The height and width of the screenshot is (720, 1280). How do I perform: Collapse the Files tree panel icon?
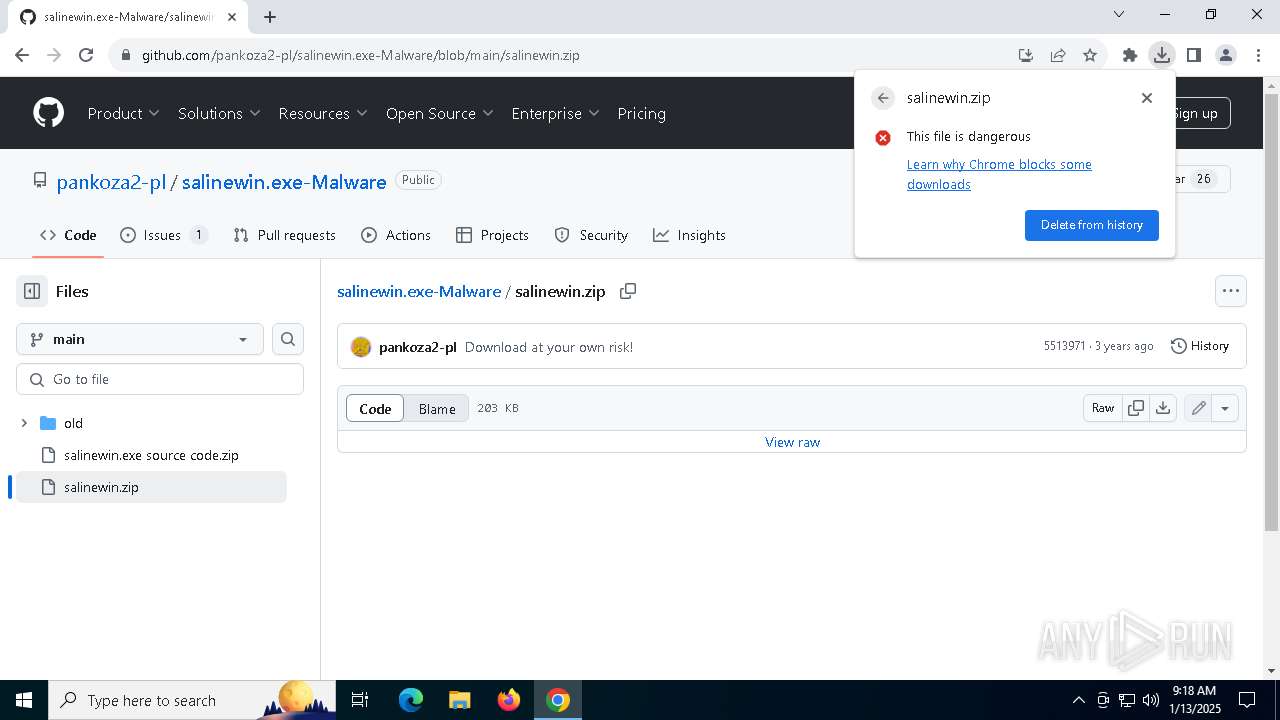(32, 291)
